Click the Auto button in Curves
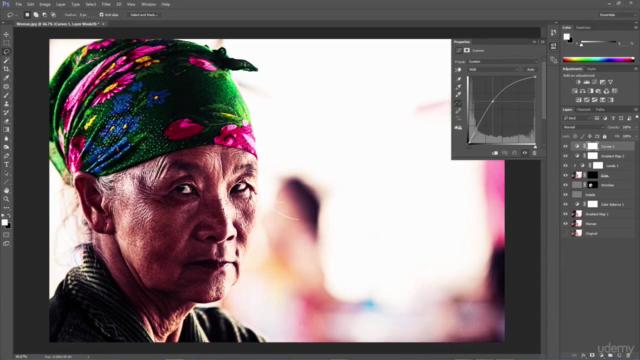The width and height of the screenshot is (640, 360). [x=530, y=70]
